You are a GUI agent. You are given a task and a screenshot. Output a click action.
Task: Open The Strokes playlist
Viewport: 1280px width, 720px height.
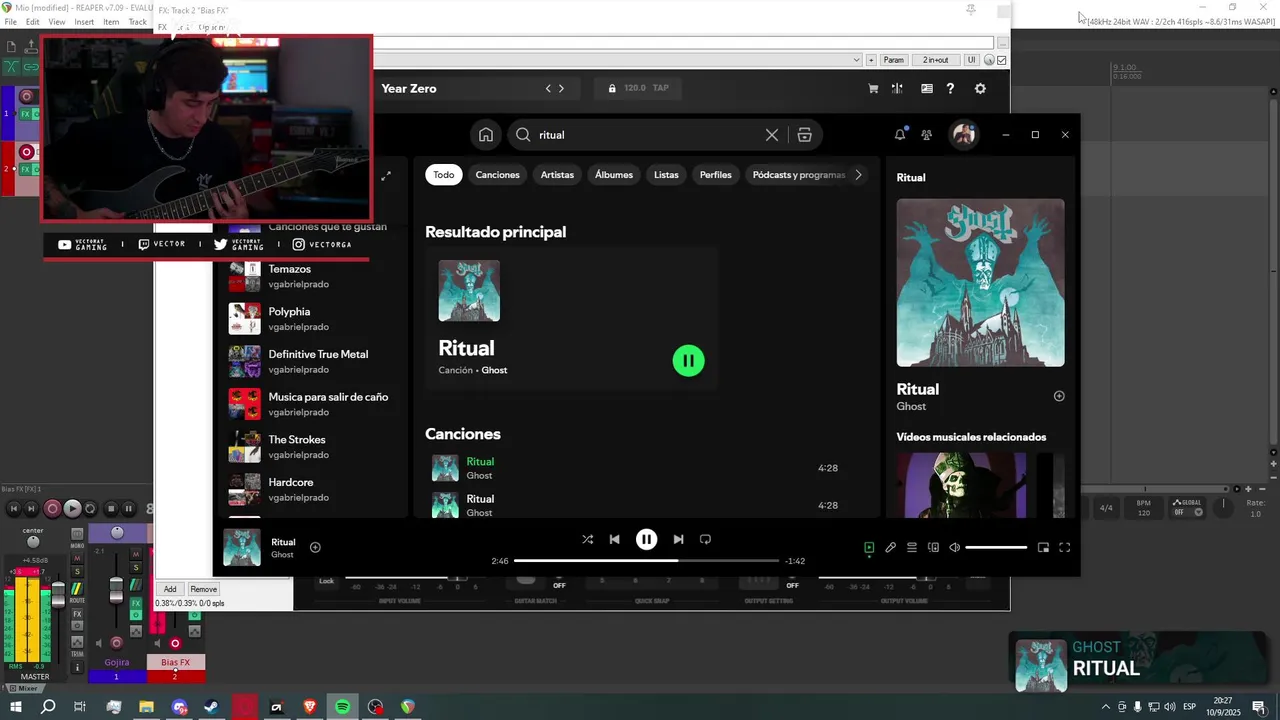(309, 447)
